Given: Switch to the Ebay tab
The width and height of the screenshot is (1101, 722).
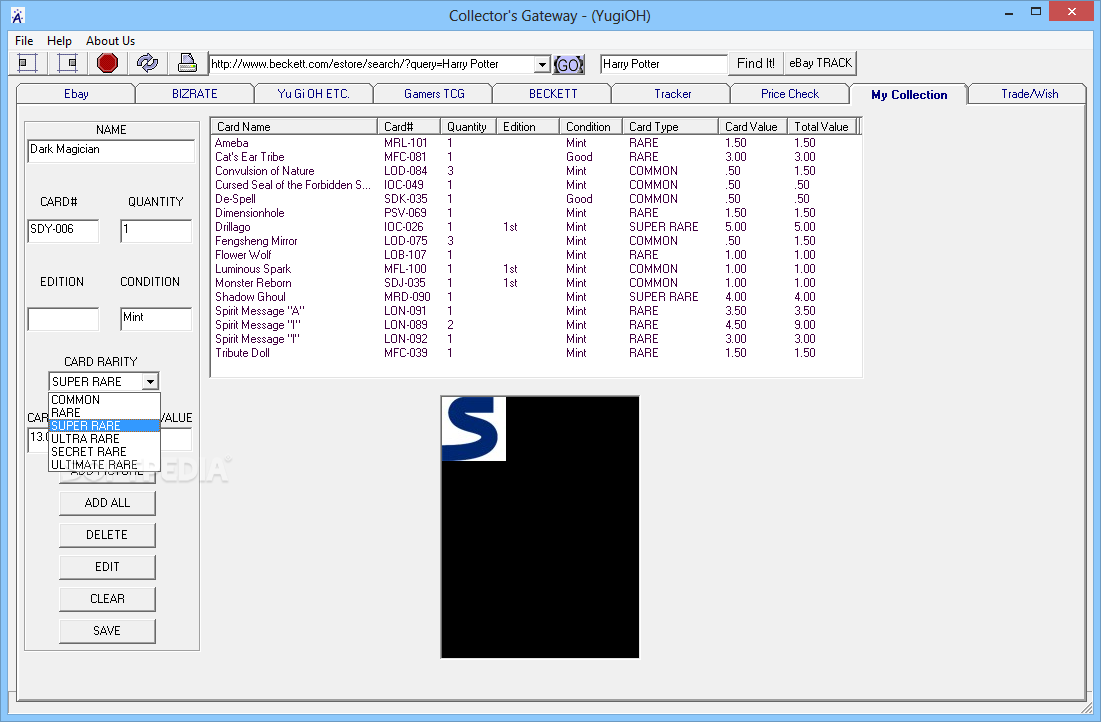Looking at the screenshot, I should click(x=76, y=93).
